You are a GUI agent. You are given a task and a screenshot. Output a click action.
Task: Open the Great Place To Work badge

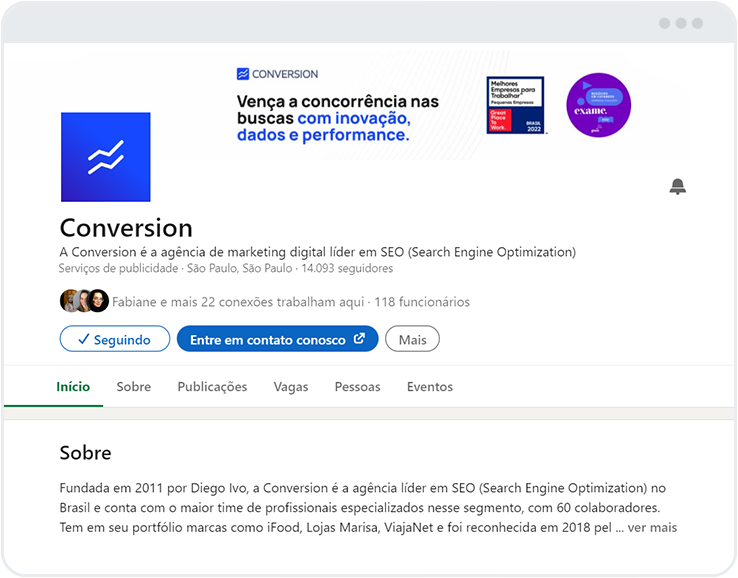pyautogui.click(x=515, y=105)
